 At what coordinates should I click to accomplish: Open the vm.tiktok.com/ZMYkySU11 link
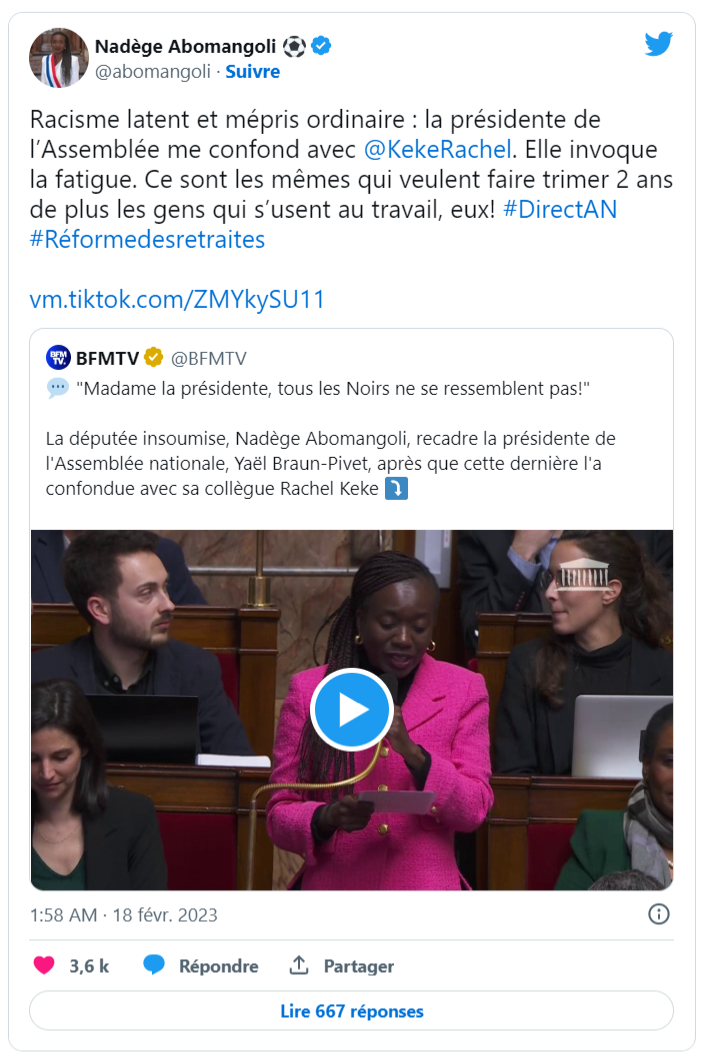(x=177, y=299)
